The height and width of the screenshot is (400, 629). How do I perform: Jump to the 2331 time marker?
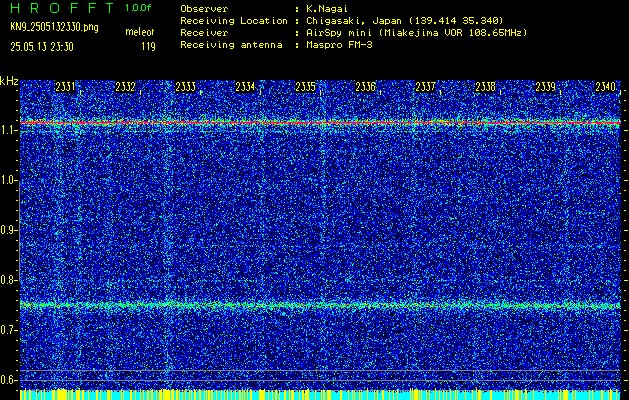[65, 87]
